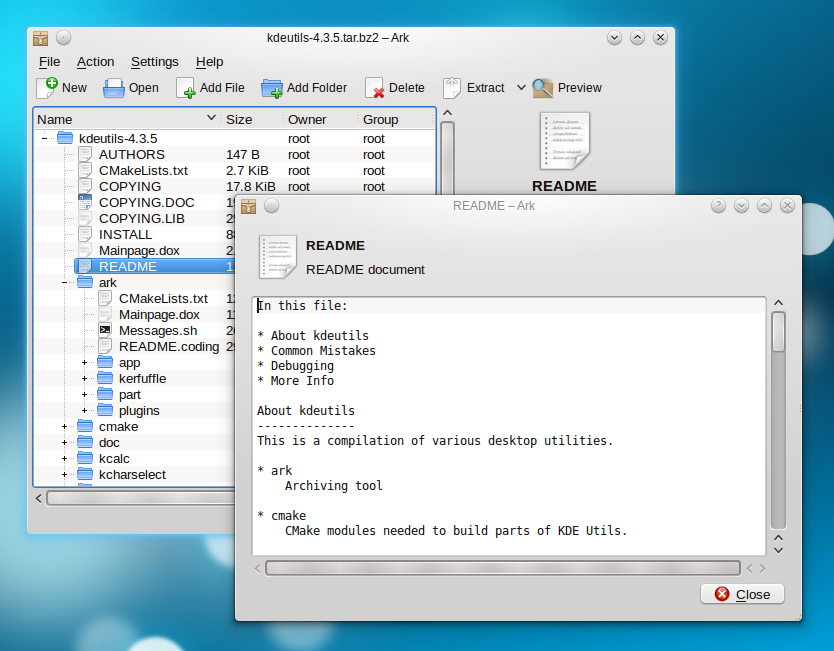
Task: Click the Extract toolbar icon
Action: pyautogui.click(x=452, y=88)
